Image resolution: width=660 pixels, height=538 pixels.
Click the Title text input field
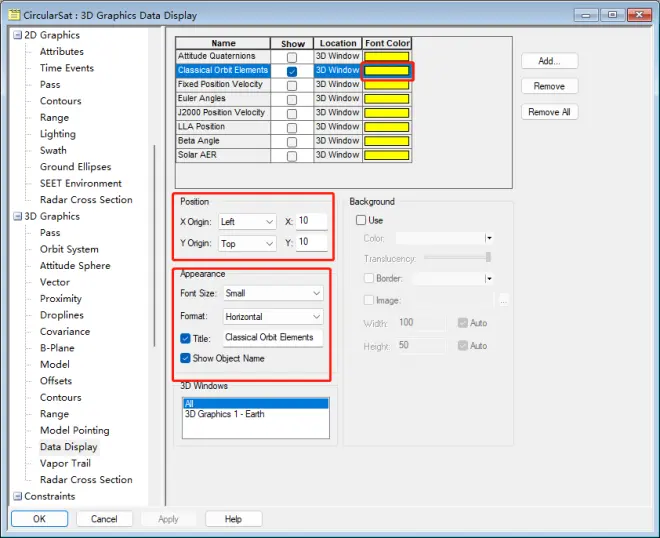(273, 338)
